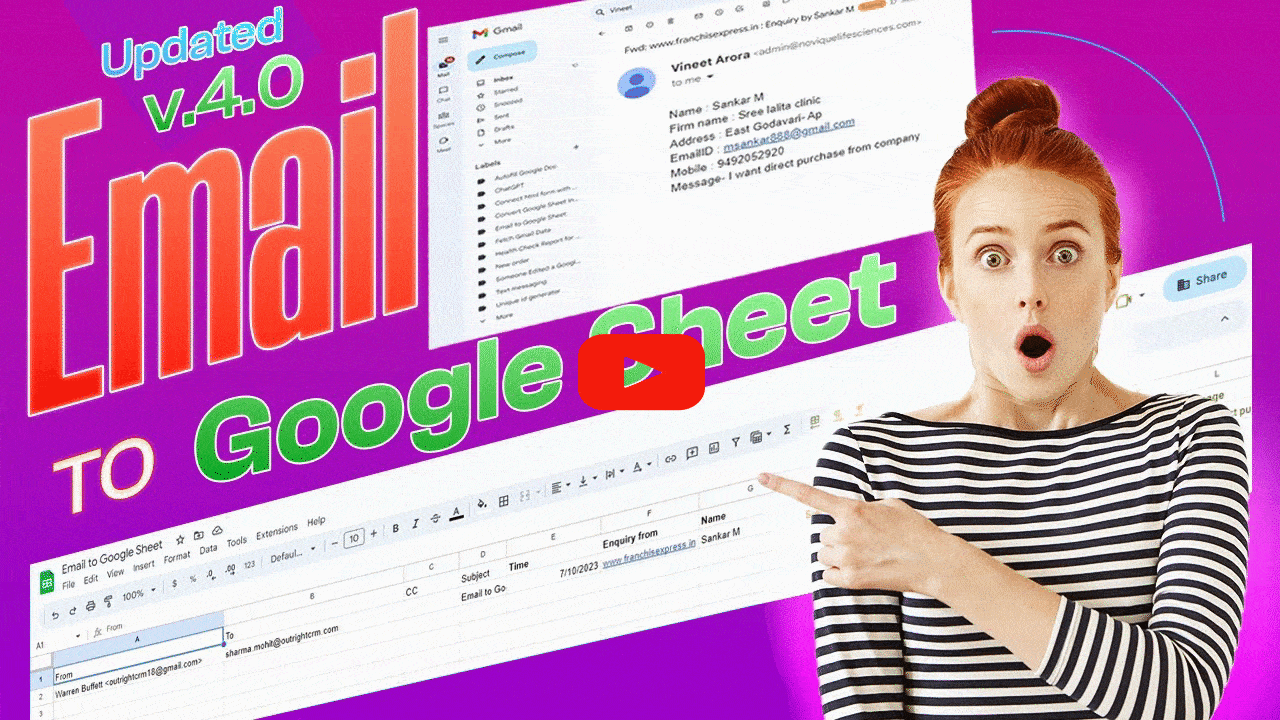Open the vertical align dropdown
The image size is (1280, 720).
(588, 481)
